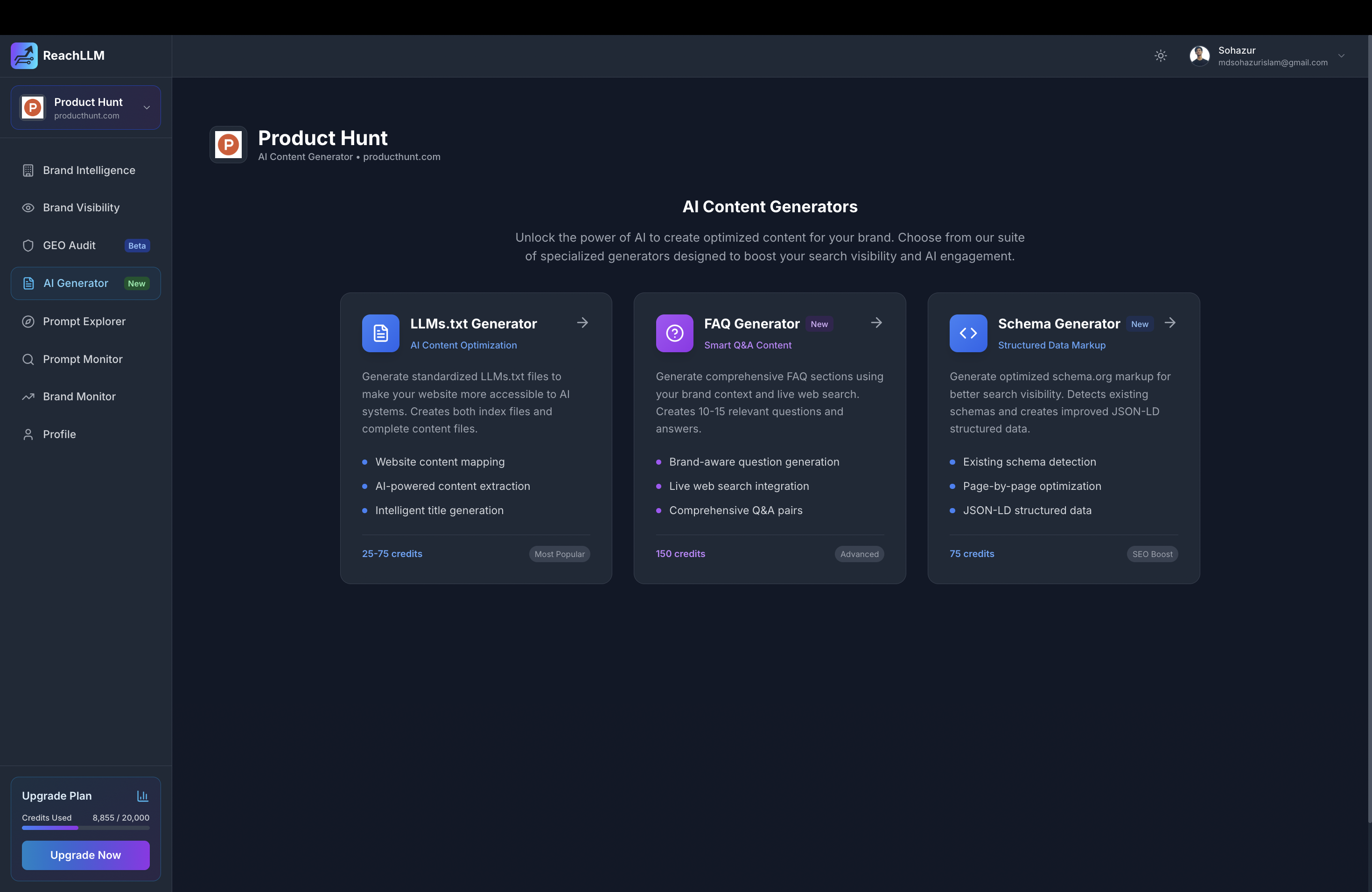Open FAQ Generator via its arrow icon
This screenshot has width=1372, height=892.
pos(876,323)
